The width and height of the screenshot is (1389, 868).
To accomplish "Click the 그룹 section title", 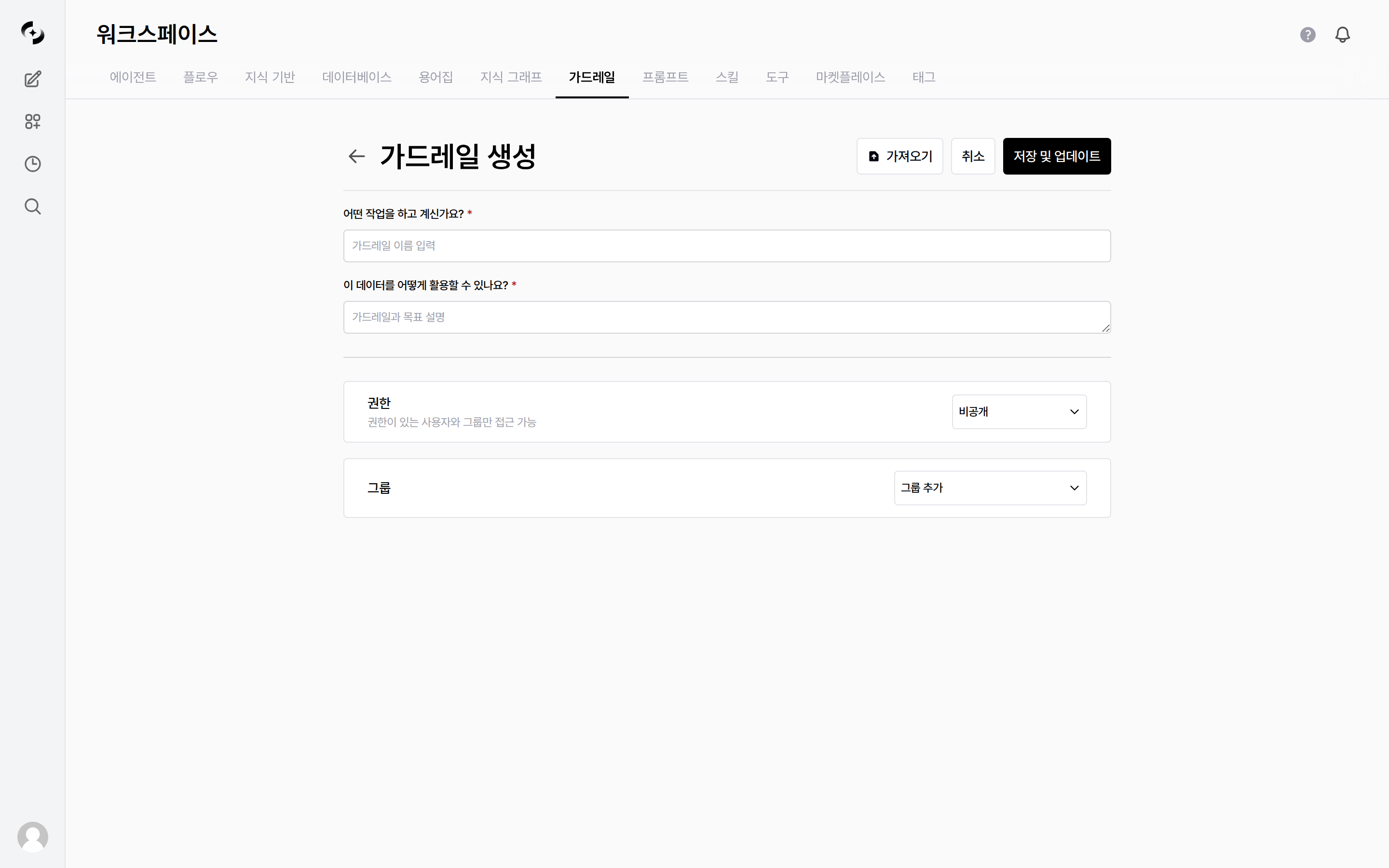I will point(379,488).
